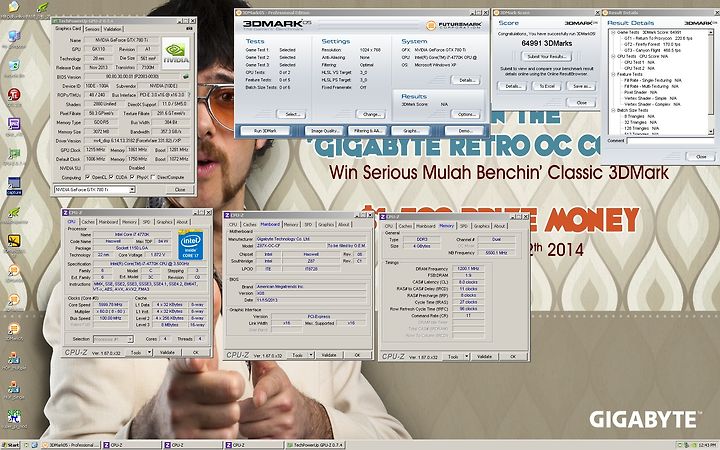The width and height of the screenshot is (720, 450).
Task: Click Run 3DMark button
Action: (265, 131)
